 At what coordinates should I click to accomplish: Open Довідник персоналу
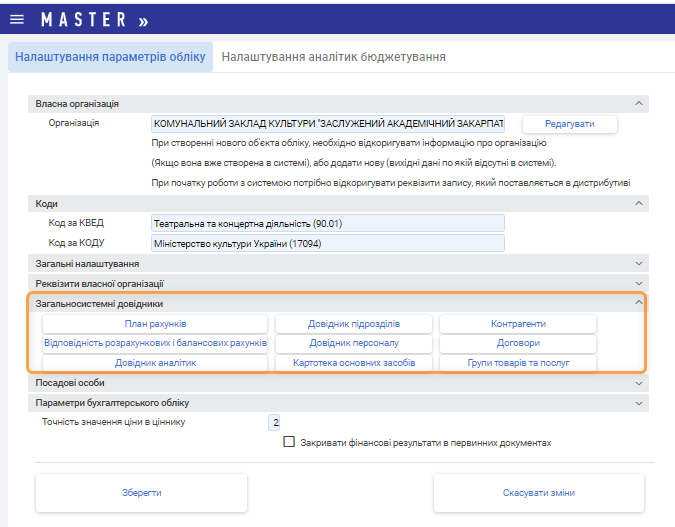(x=354, y=343)
